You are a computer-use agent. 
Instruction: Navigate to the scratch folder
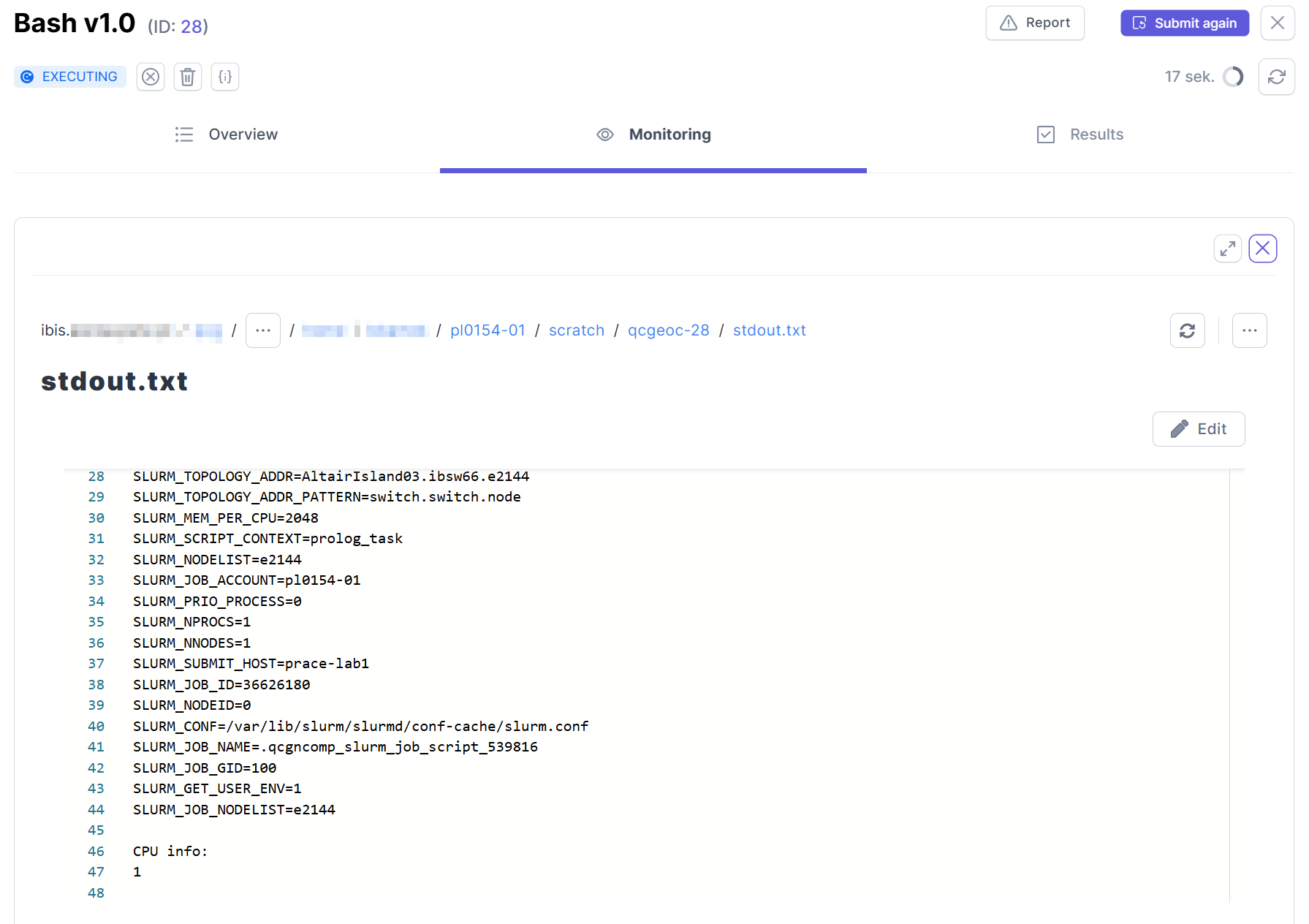577,330
